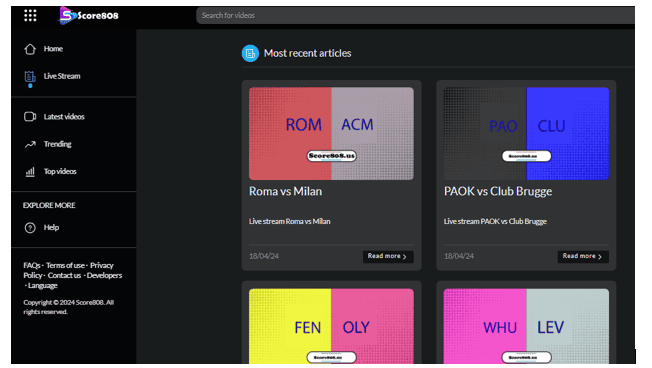
Task: Click the Home house icon
Action: (x=30, y=49)
